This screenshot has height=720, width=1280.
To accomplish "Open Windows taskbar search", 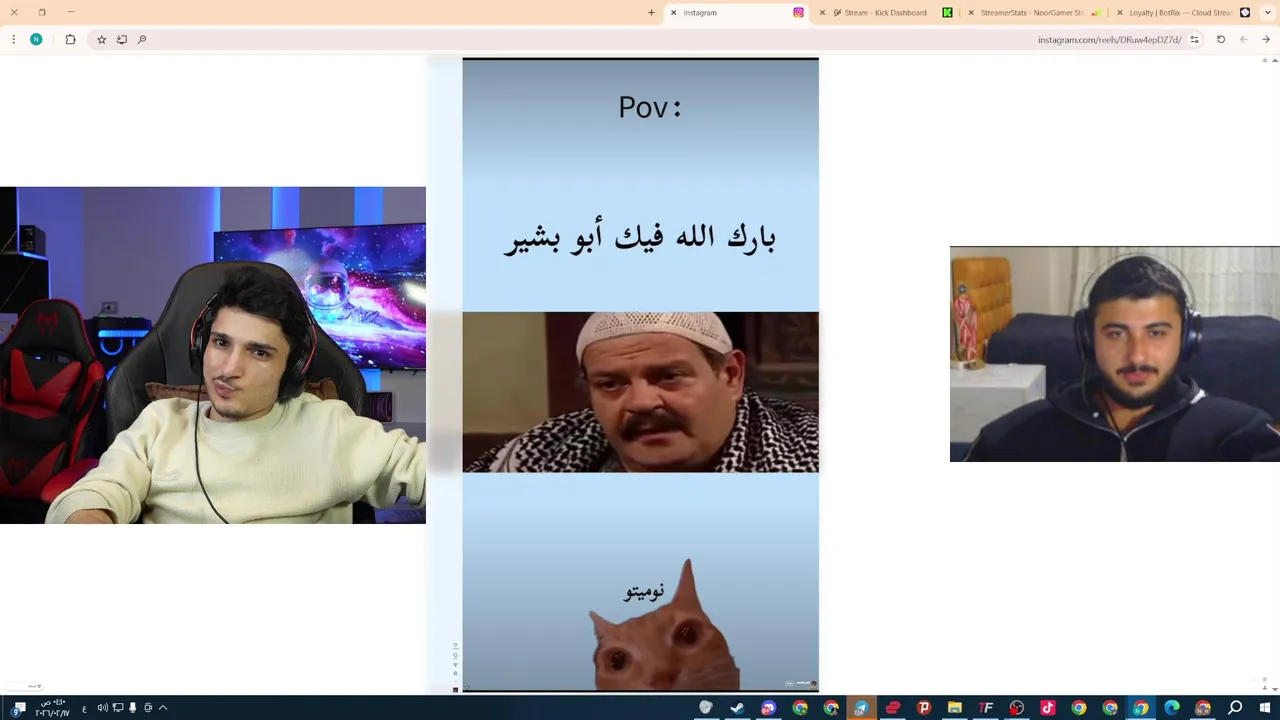I will point(1235,708).
